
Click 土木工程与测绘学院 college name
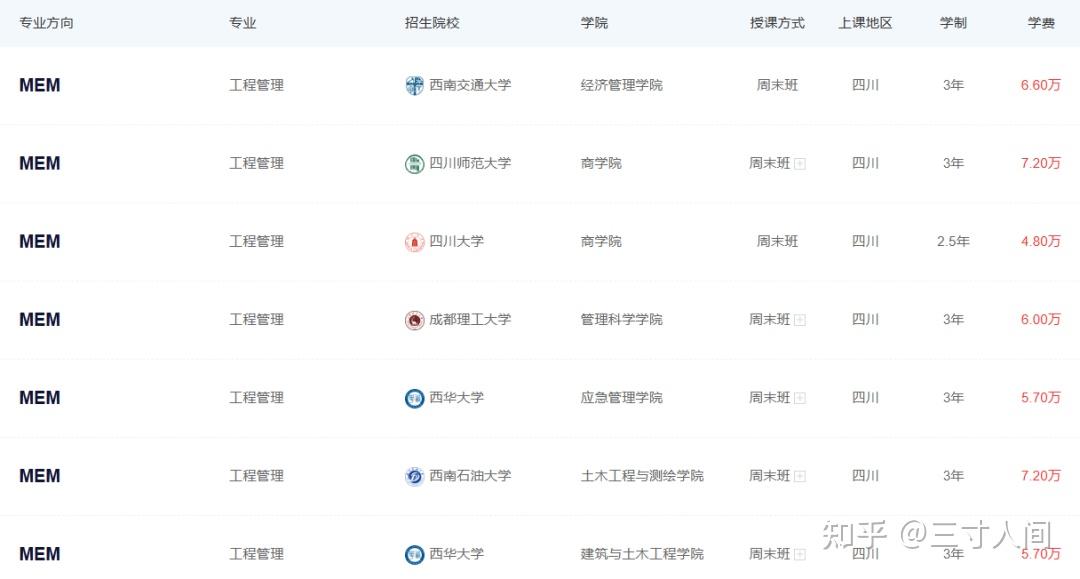pyautogui.click(x=642, y=476)
